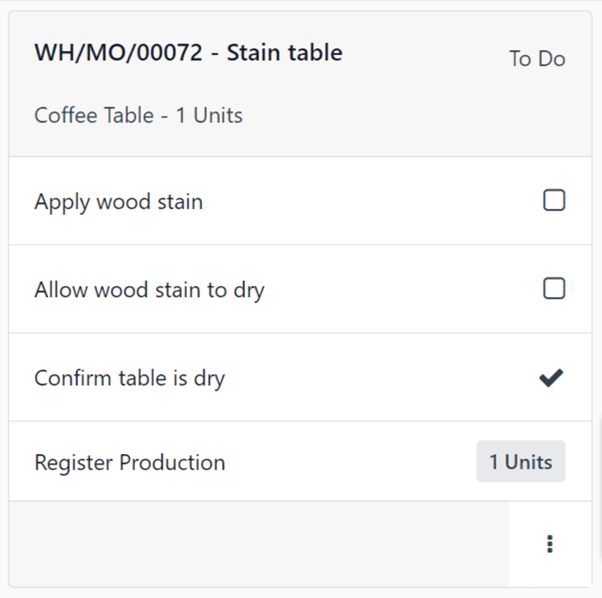Open the three-dot options menu

click(550, 544)
